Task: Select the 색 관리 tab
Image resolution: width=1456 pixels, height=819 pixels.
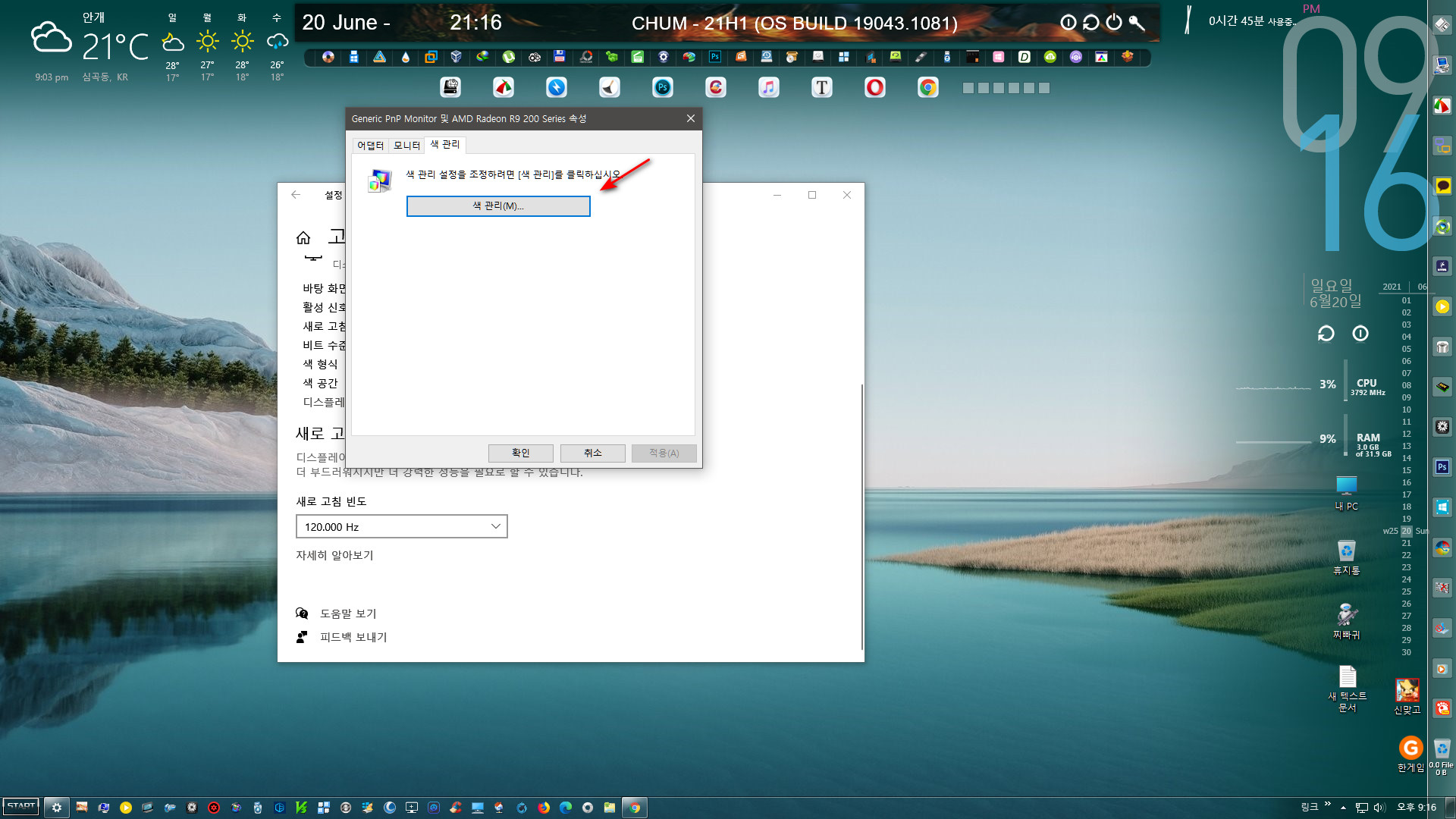Action: coord(445,144)
